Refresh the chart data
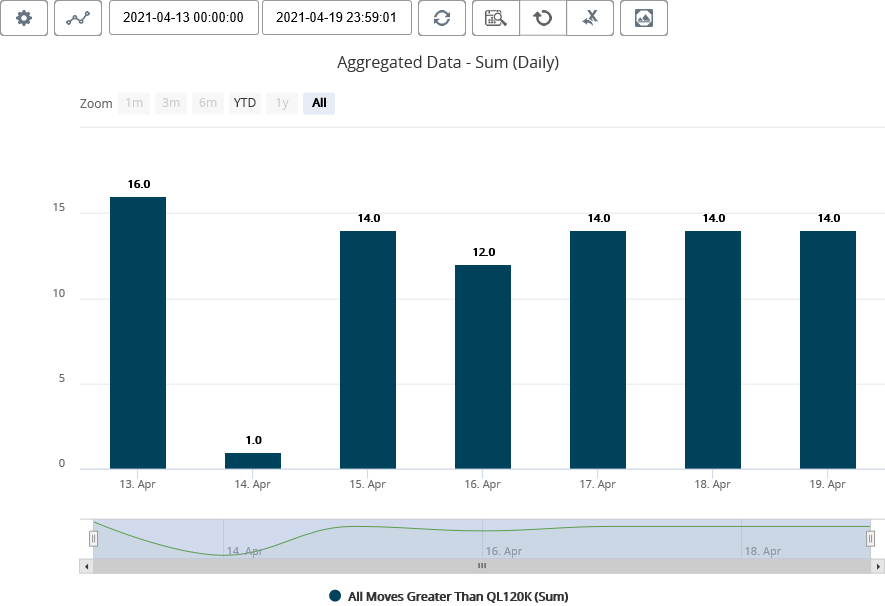 tap(442, 18)
